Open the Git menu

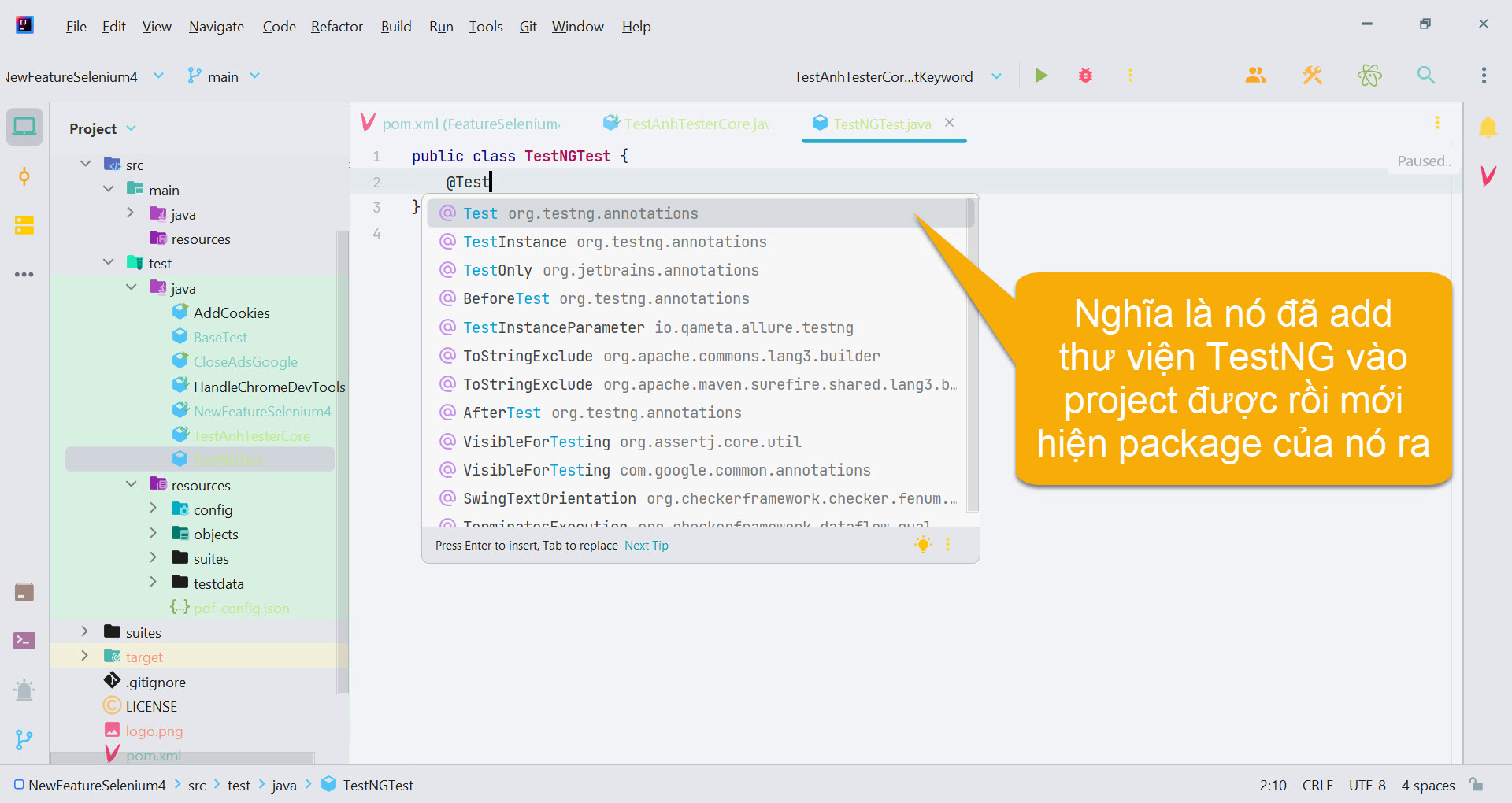click(528, 26)
